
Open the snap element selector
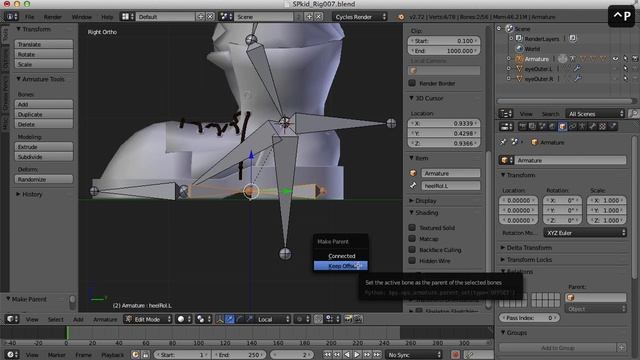[x=332, y=319]
